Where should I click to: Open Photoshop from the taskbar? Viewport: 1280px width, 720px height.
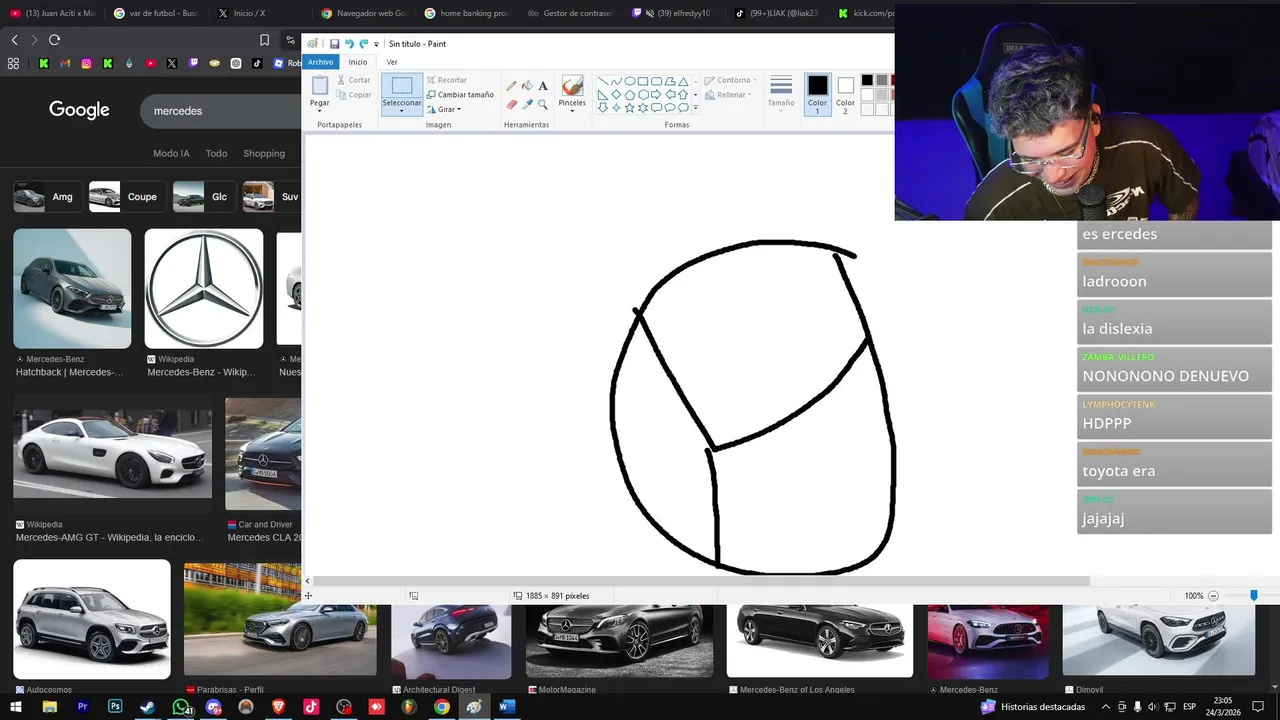tap(115, 706)
